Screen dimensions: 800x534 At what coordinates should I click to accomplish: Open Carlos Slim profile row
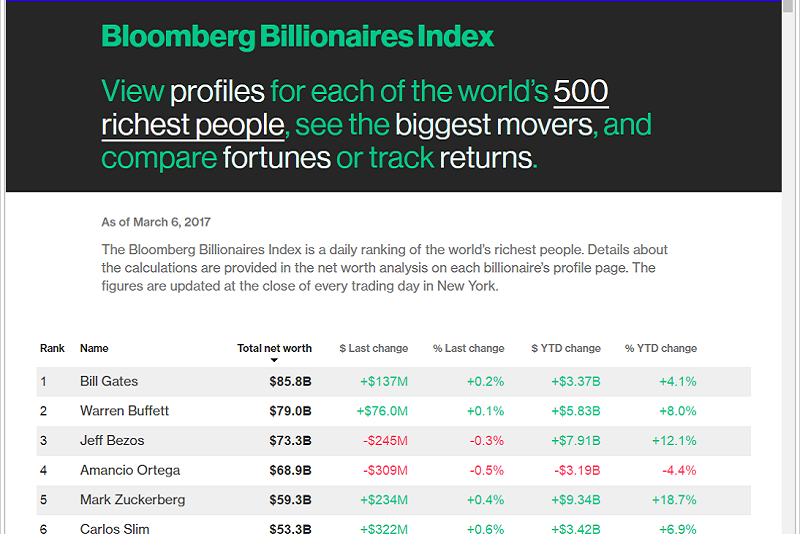tap(393, 525)
